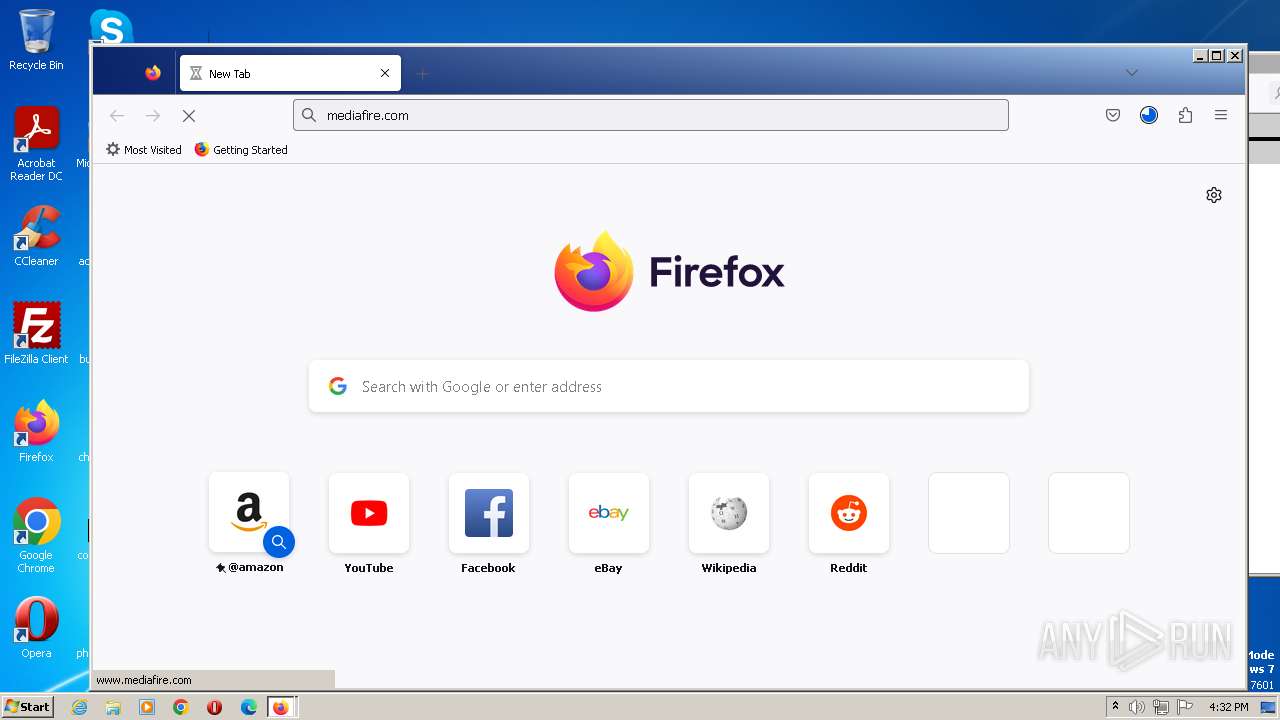Click the first empty shortcut tile

pos(969,513)
